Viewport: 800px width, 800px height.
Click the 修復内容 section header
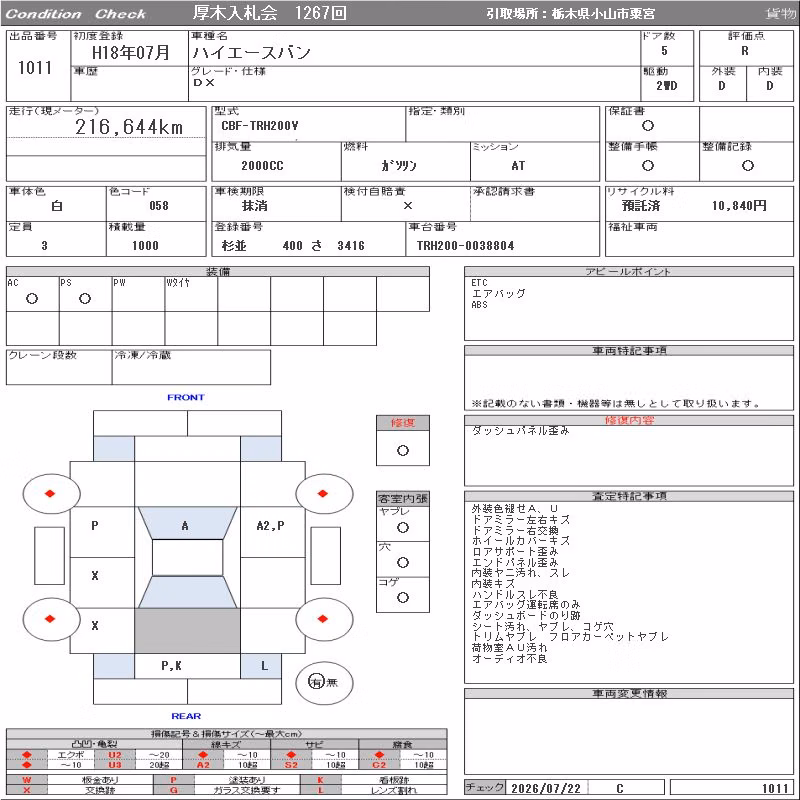click(x=629, y=420)
